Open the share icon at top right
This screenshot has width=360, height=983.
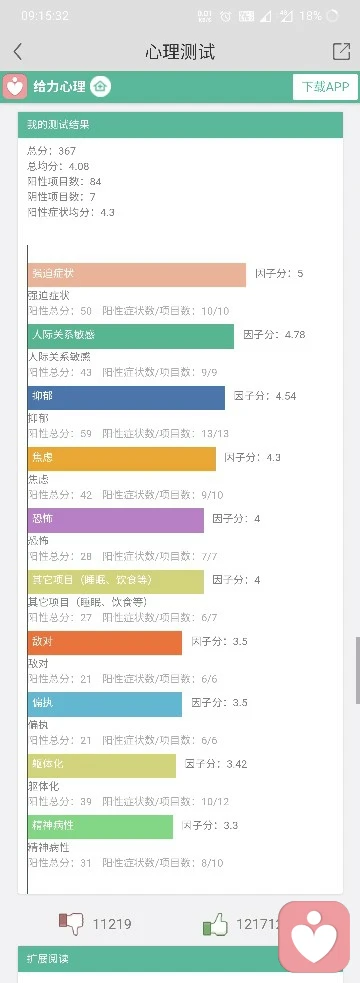click(341, 51)
